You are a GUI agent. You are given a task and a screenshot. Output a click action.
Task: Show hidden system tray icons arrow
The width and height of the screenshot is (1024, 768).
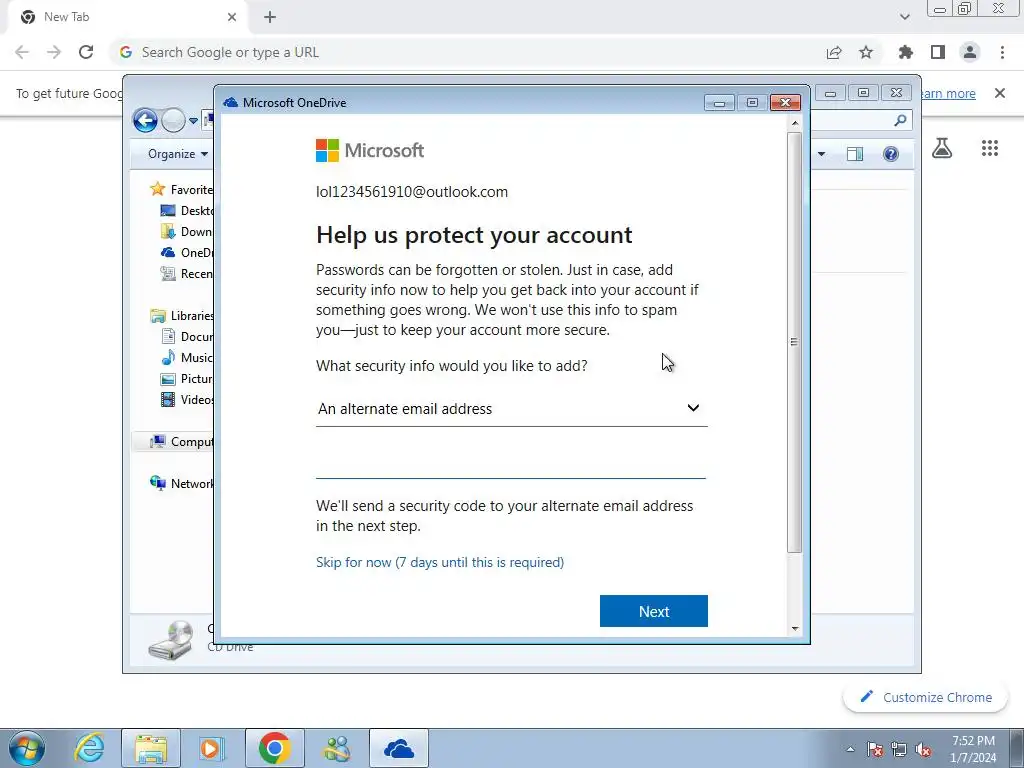coord(850,749)
